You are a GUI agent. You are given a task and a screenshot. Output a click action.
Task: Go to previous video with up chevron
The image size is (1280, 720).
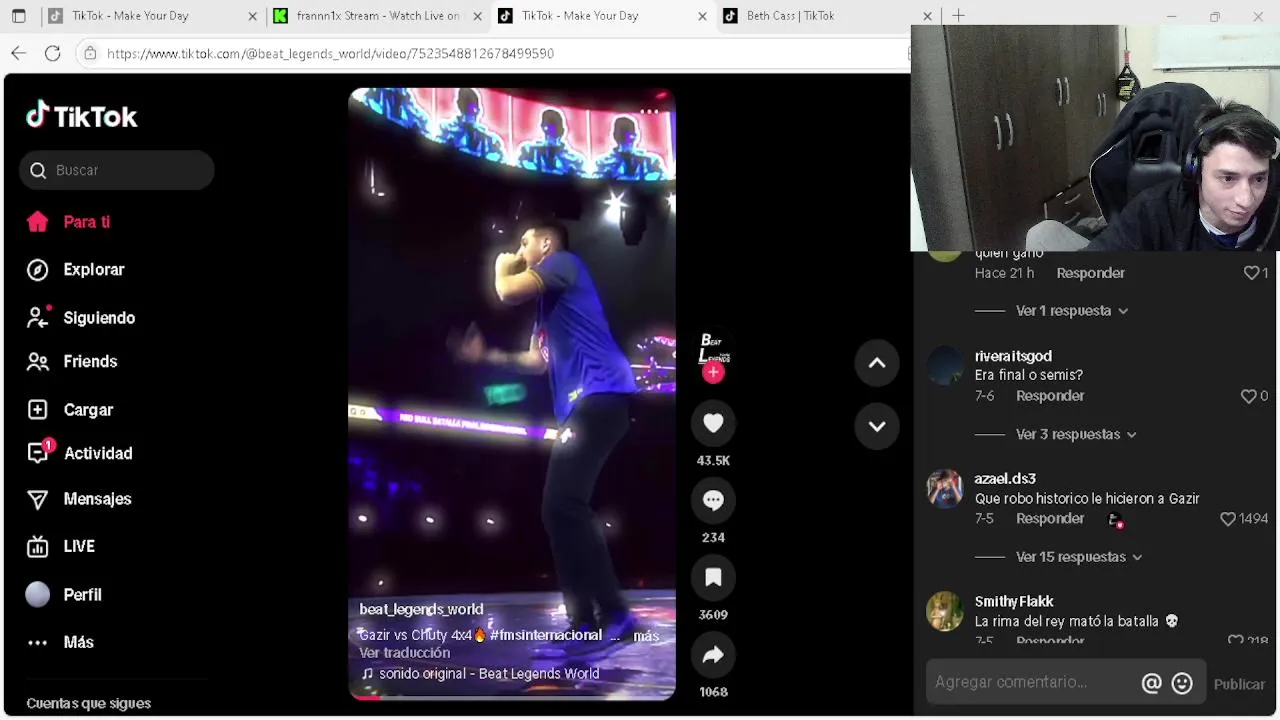(x=877, y=363)
